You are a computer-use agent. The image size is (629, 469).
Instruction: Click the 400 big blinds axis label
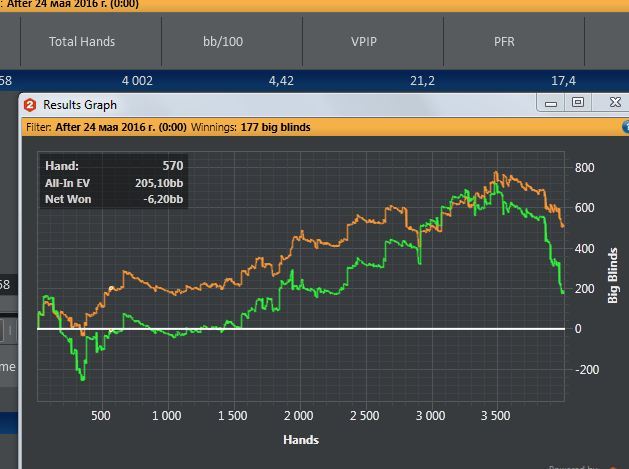pyautogui.click(x=584, y=248)
